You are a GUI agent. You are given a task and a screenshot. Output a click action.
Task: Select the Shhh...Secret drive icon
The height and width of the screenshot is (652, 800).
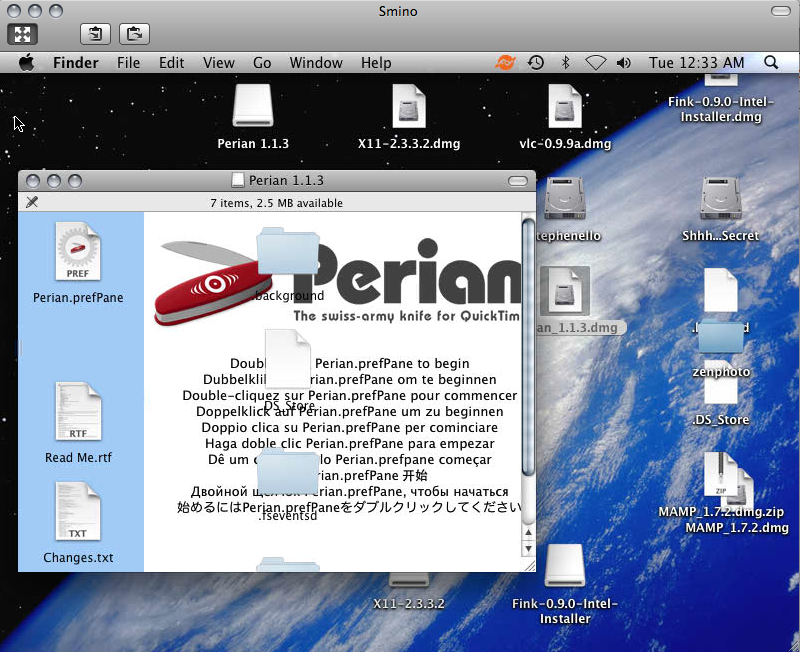pos(721,198)
